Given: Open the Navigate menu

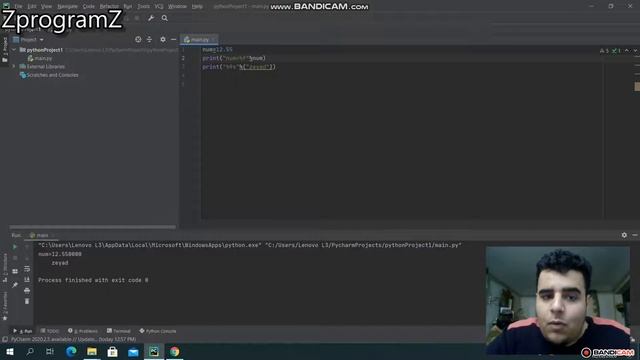Looking at the screenshot, I should point(67,7).
